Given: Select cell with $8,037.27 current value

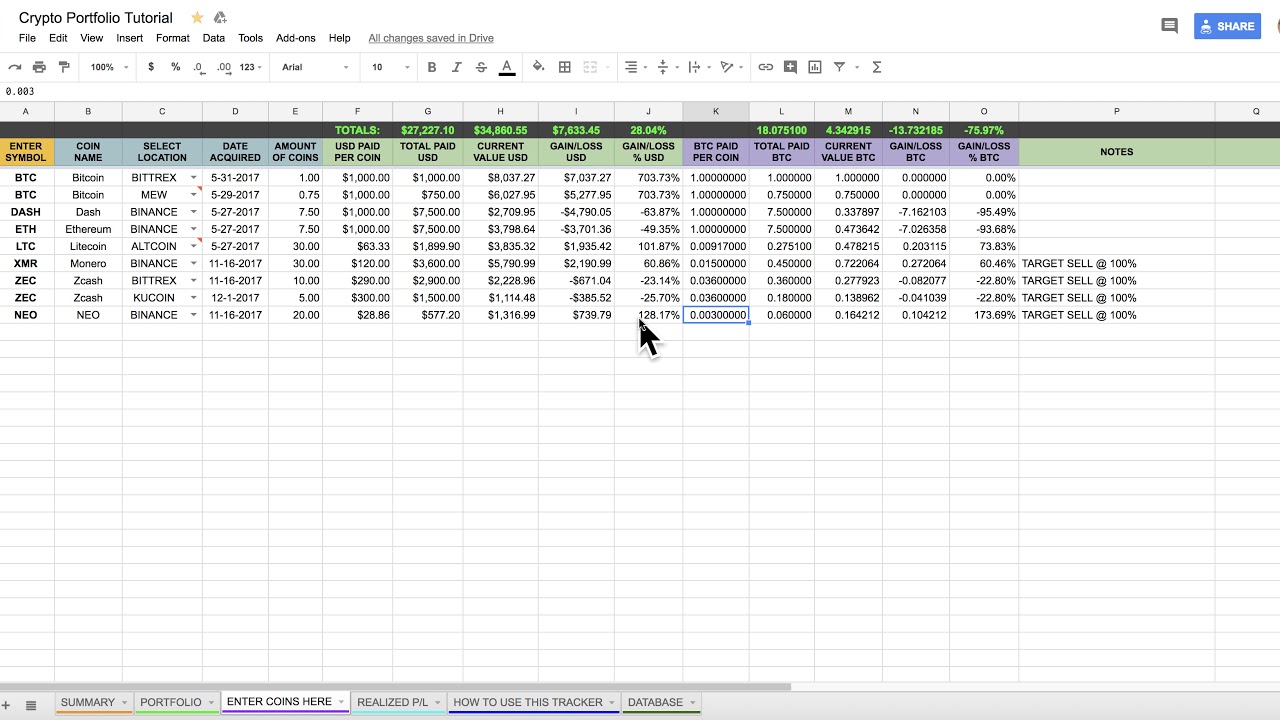Looking at the screenshot, I should point(501,178).
